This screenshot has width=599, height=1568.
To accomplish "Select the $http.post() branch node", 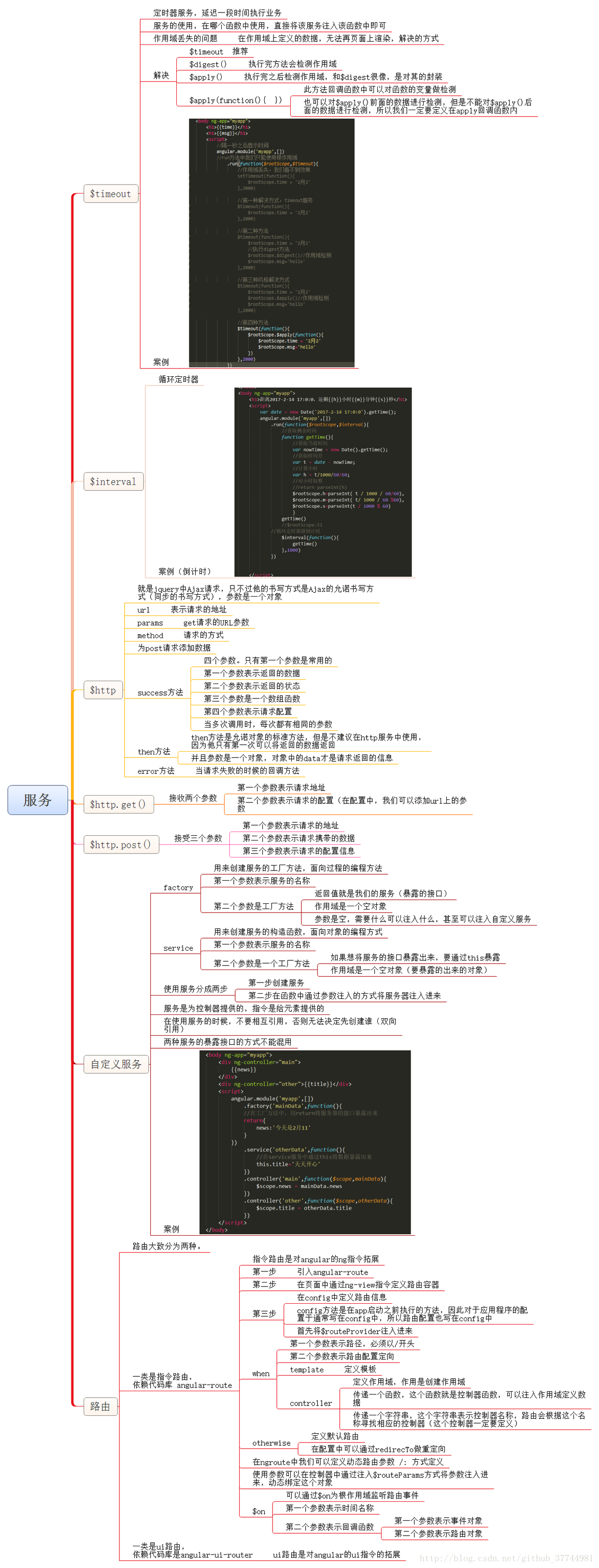I will coord(121,844).
